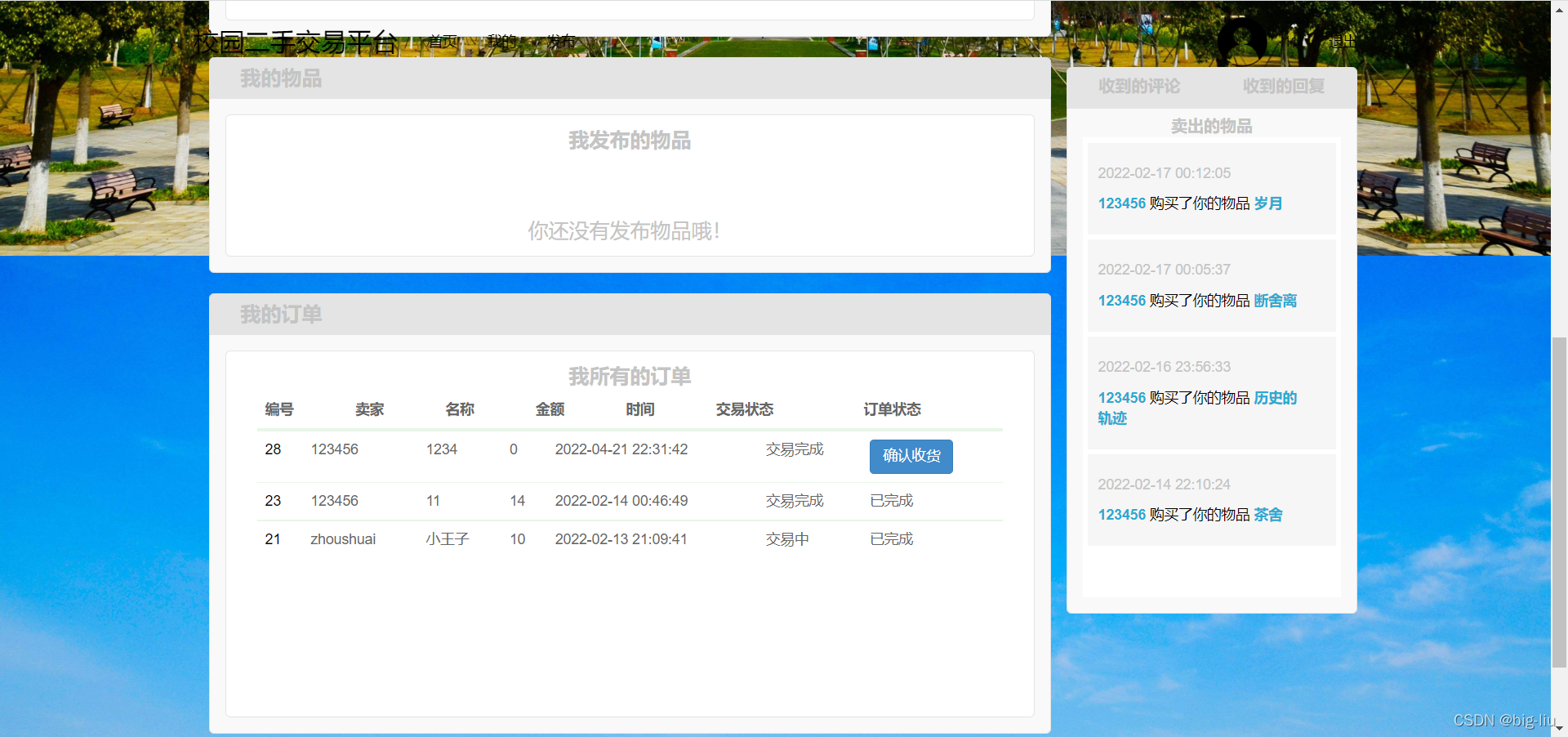Click amount 14 in order 23 row

click(x=517, y=501)
